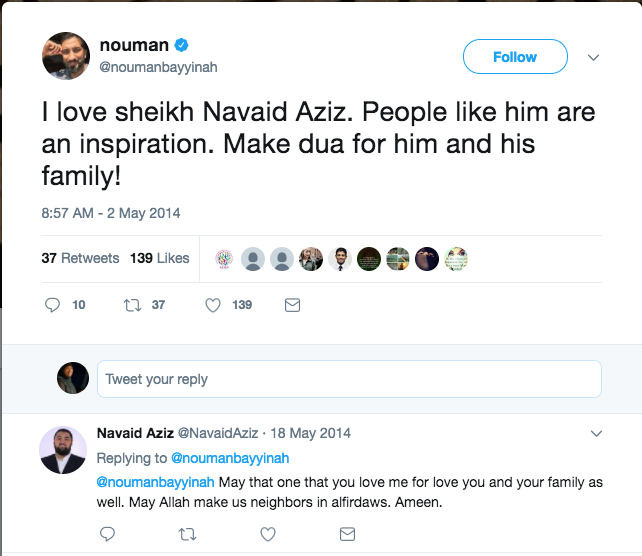
Task: Expand the options chevron on Navaid Aziz's reply
Action: point(597,434)
